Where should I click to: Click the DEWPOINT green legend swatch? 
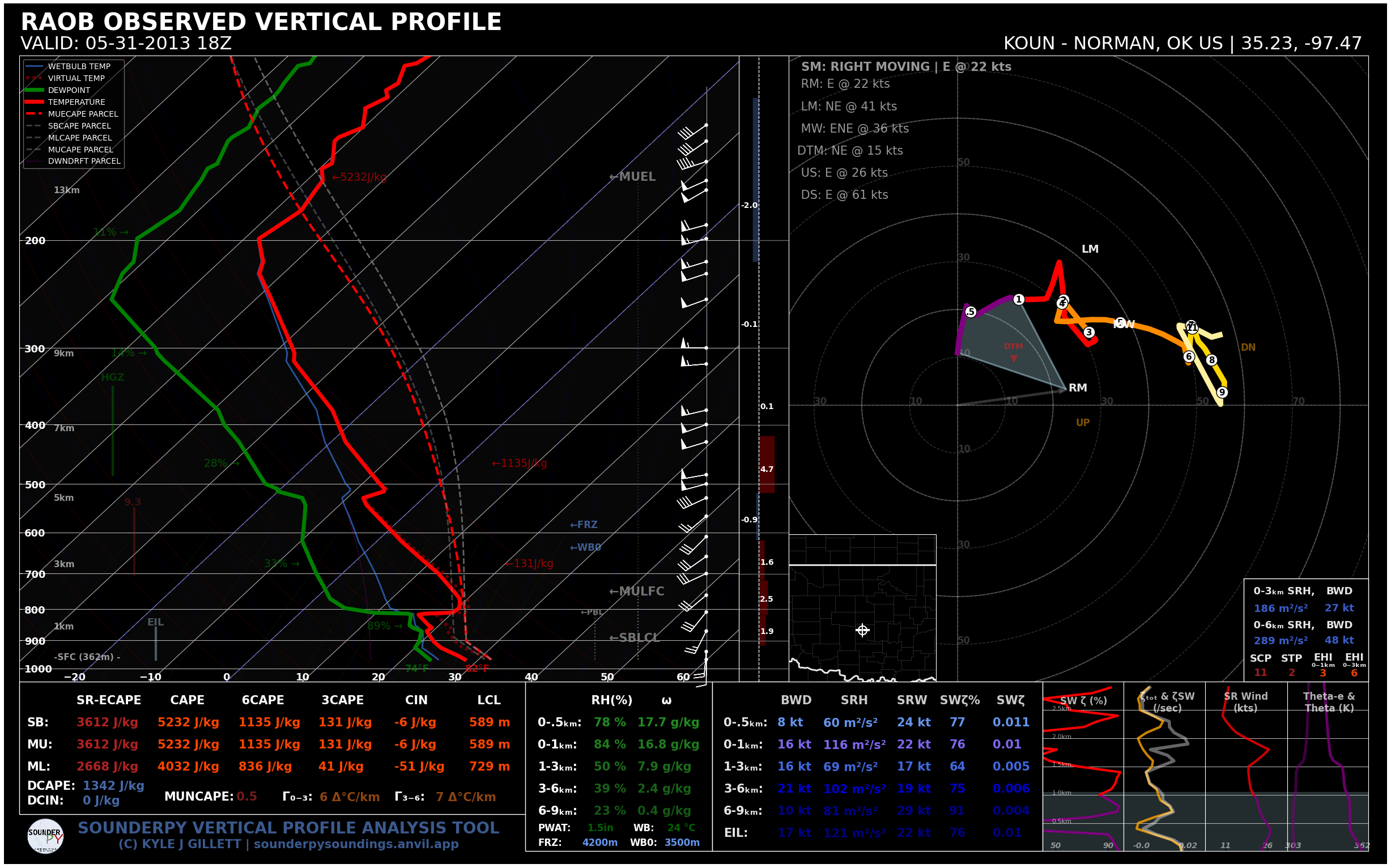pos(35,90)
